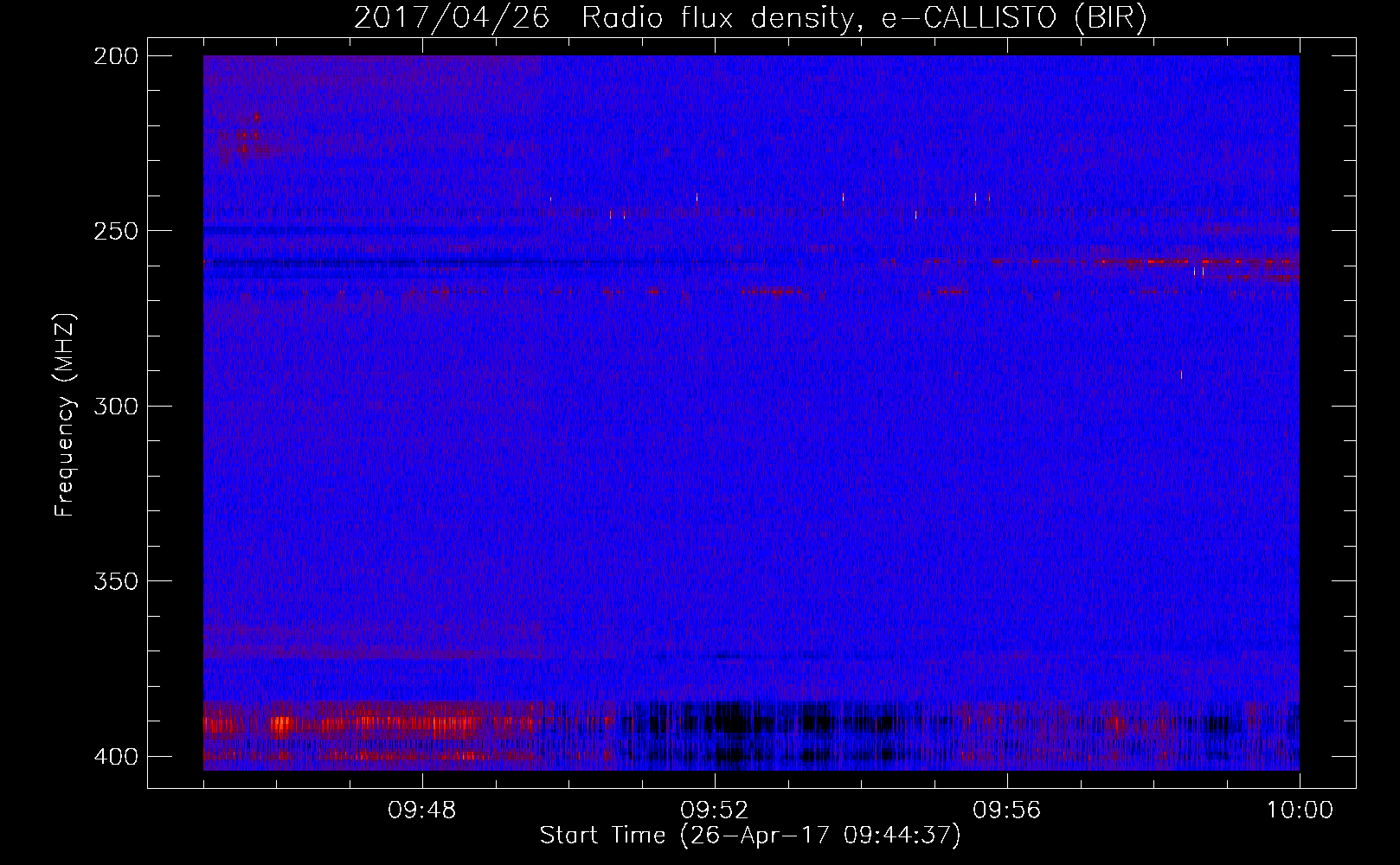Click the 250 frequency tick label
1400x865 pixels.
(x=115, y=231)
